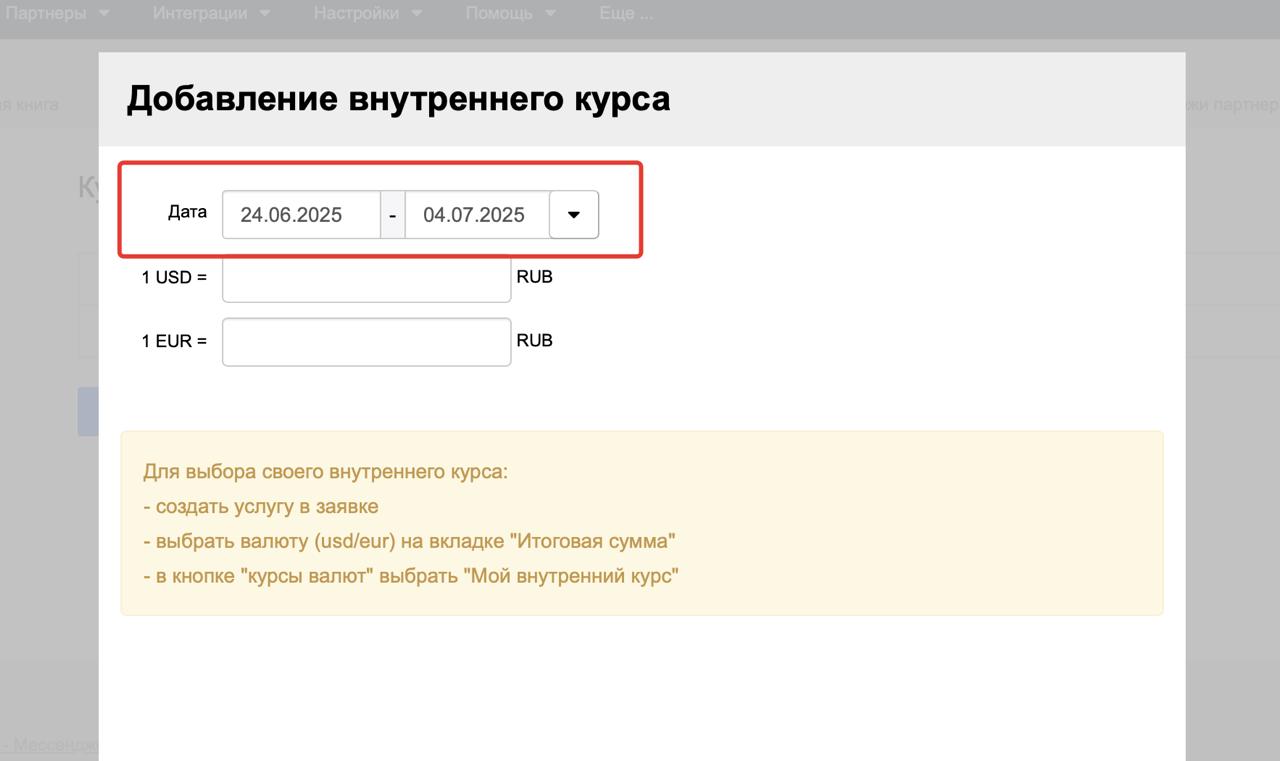
Task: Open the Партнеры menu in top bar
Action: (57, 13)
